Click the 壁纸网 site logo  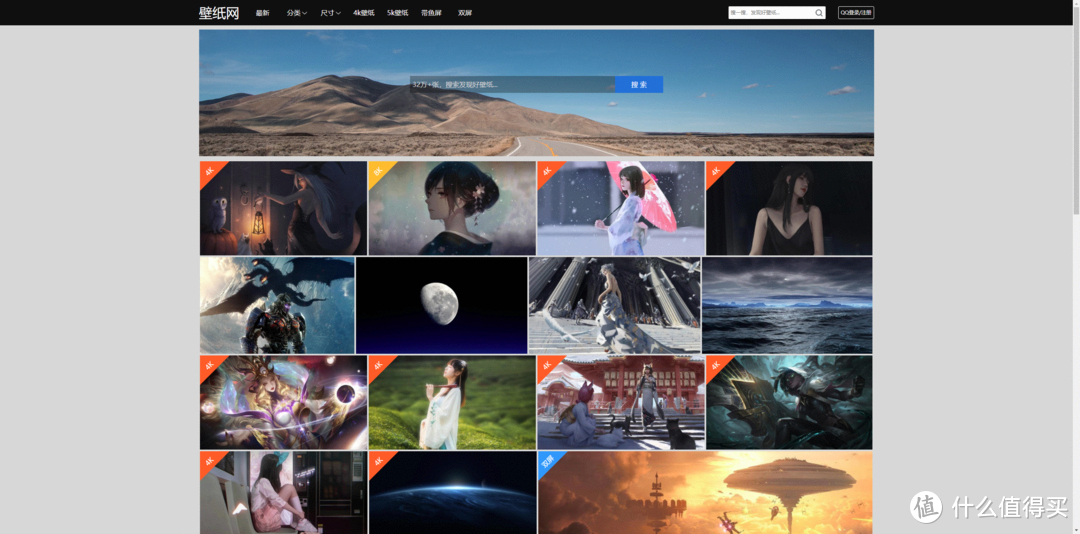(x=219, y=13)
